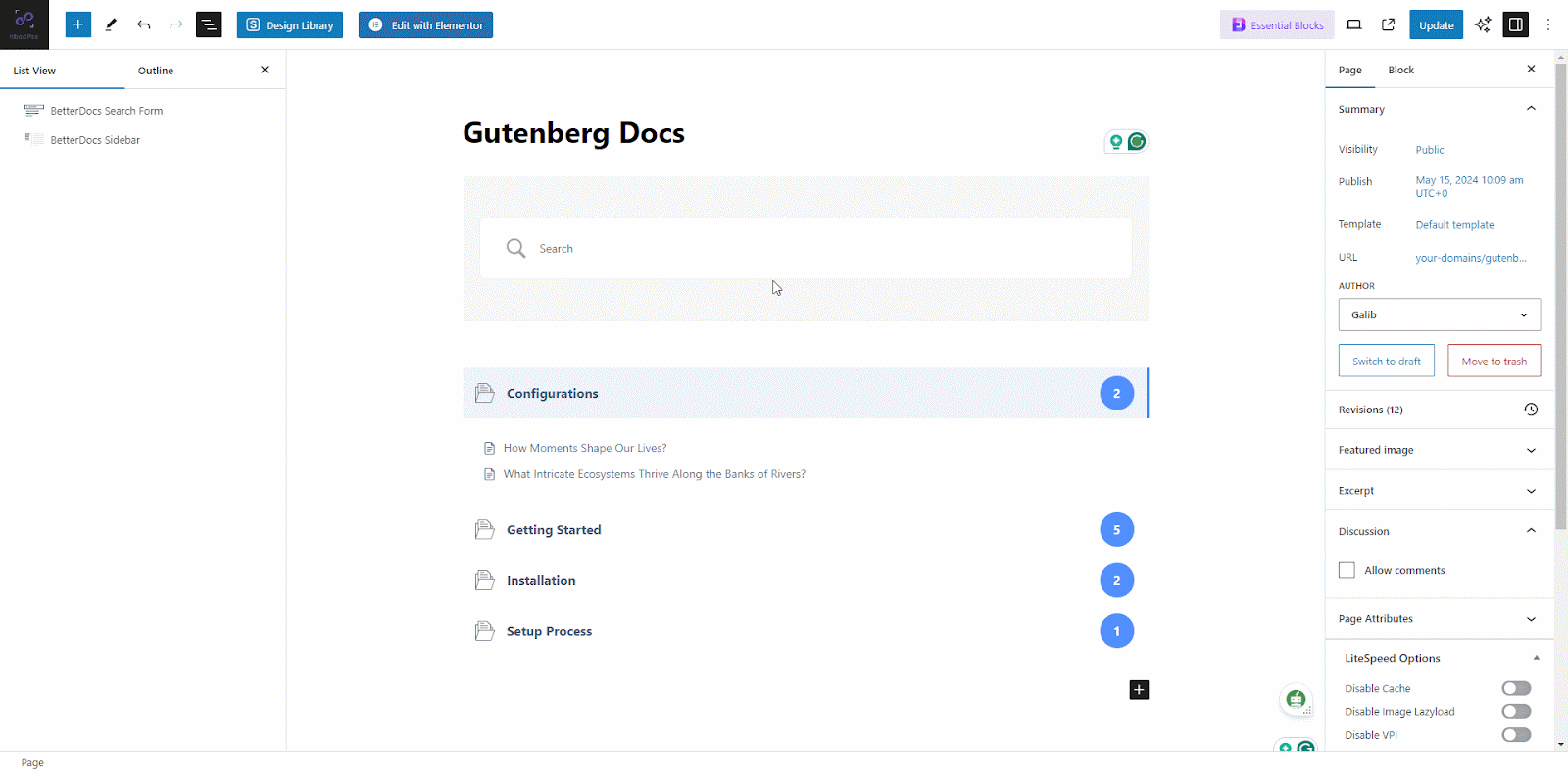The image size is (1568, 772).
Task: Click inside the Search input field
Action: pos(806,248)
